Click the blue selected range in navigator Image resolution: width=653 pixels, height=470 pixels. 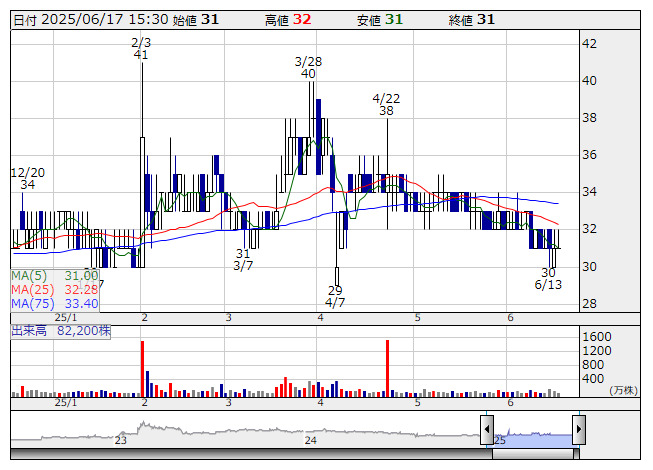(x=532, y=435)
